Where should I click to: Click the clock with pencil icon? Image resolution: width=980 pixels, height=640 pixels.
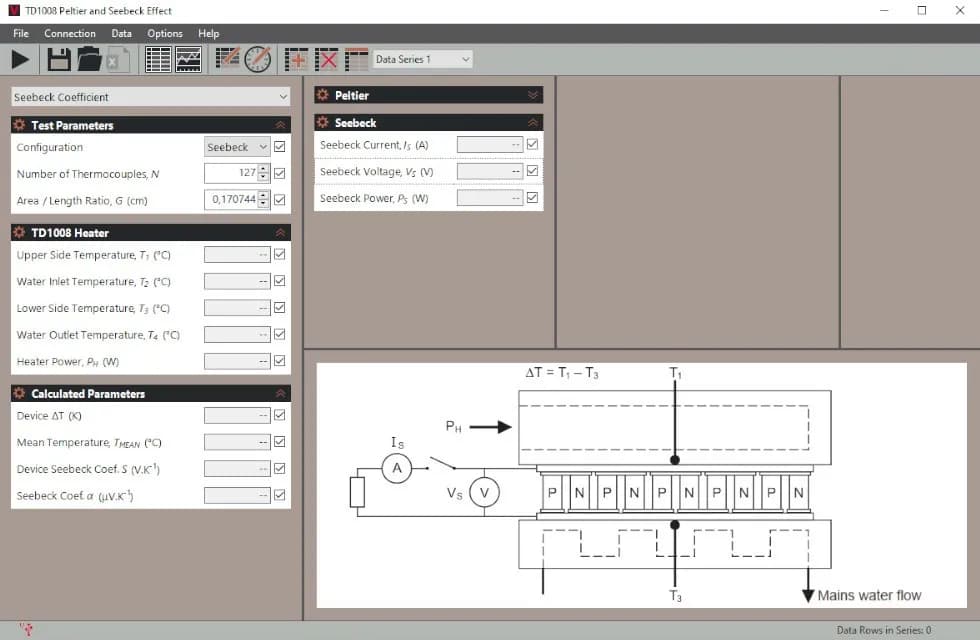click(257, 60)
